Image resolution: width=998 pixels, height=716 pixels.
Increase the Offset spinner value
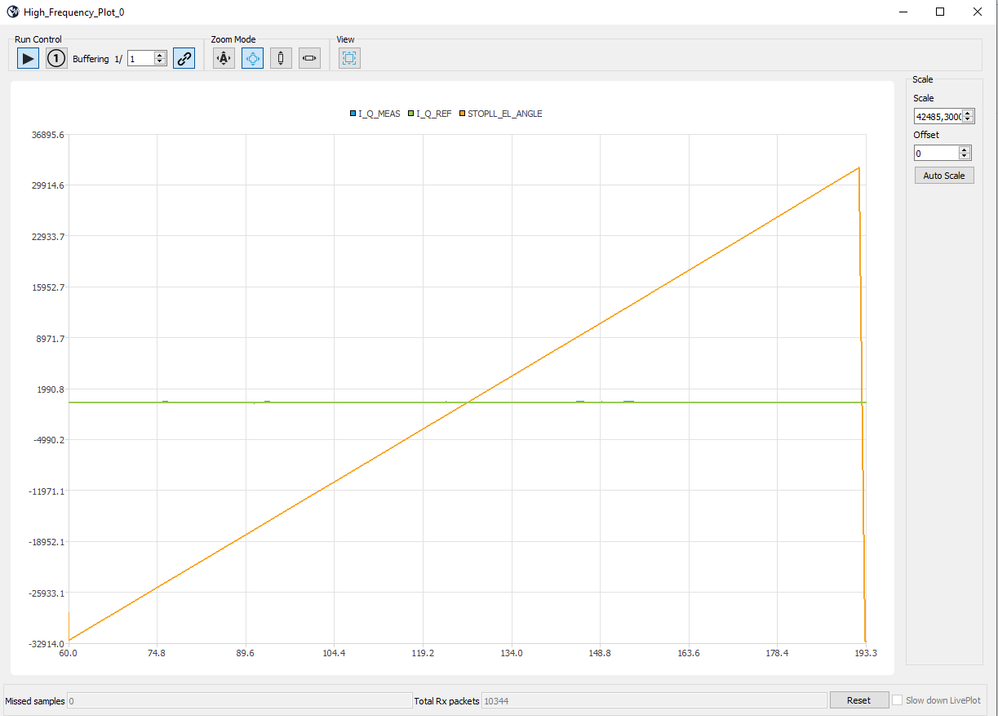(964, 150)
